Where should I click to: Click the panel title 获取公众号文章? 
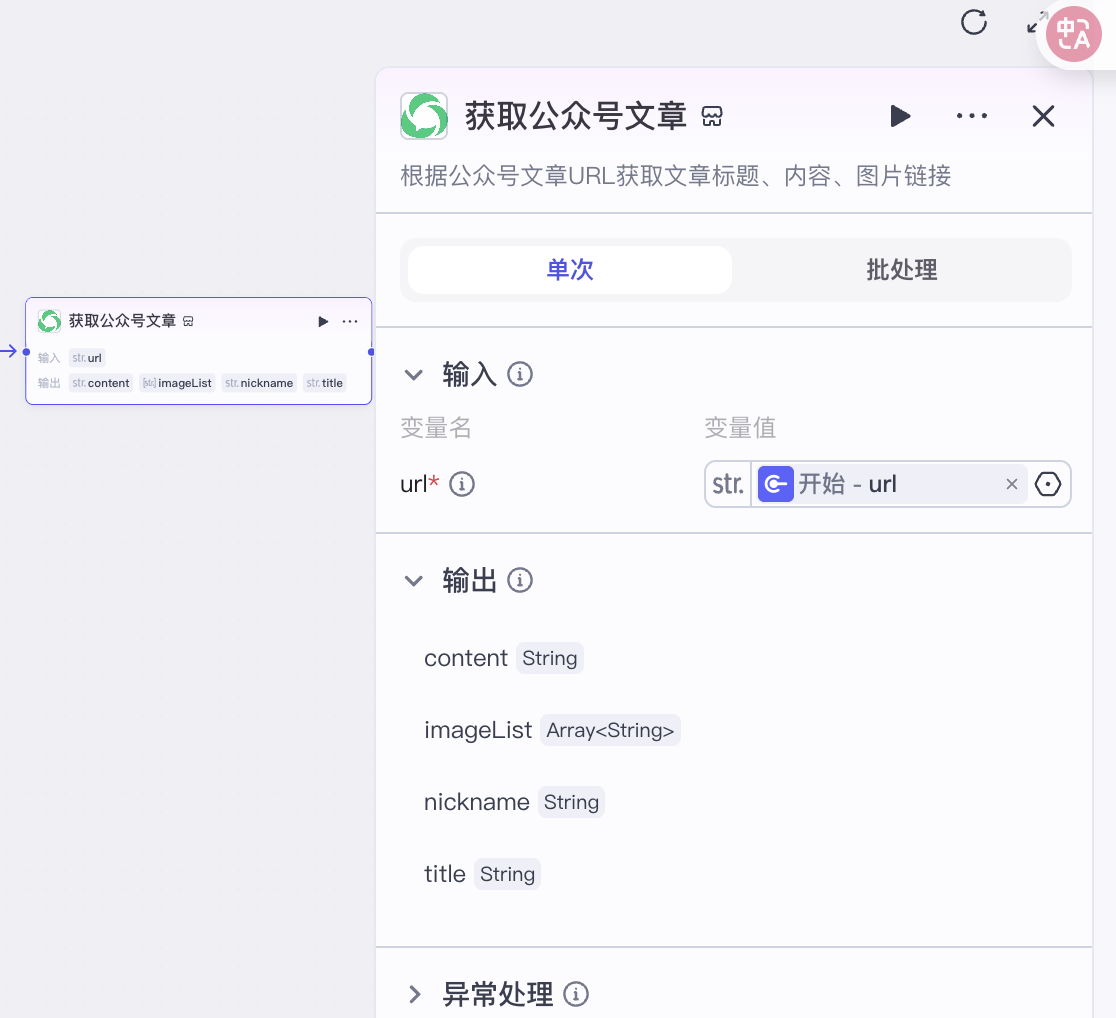pyautogui.click(x=576, y=116)
